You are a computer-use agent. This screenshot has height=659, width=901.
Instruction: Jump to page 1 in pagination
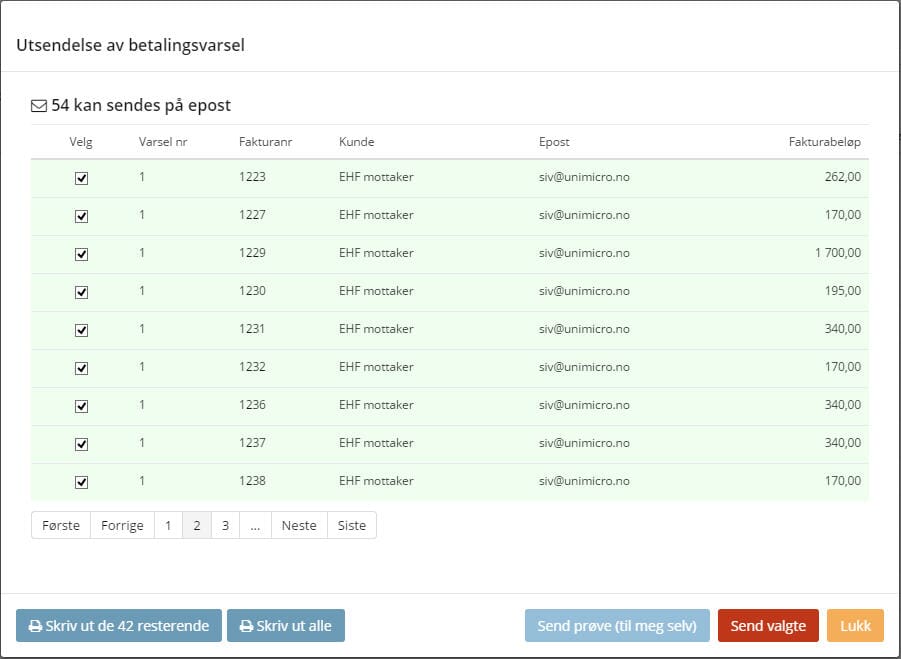tap(168, 526)
